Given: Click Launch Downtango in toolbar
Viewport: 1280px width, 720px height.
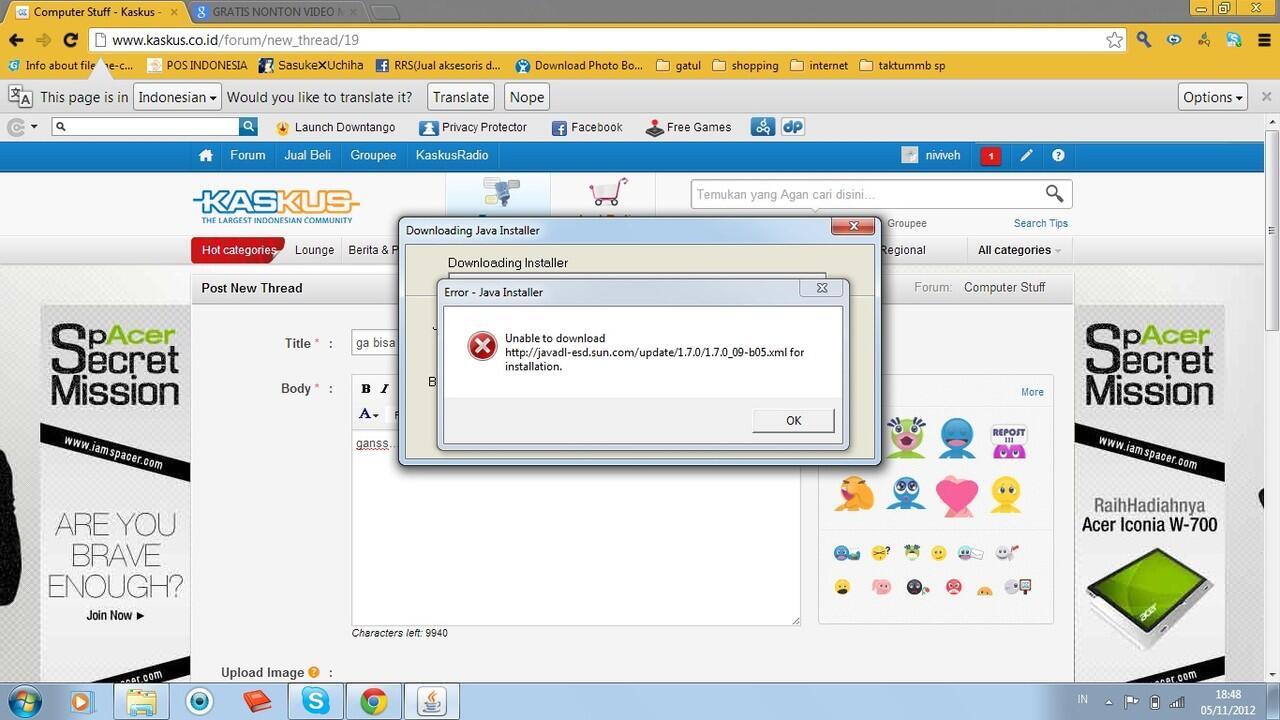Looking at the screenshot, I should [x=335, y=127].
